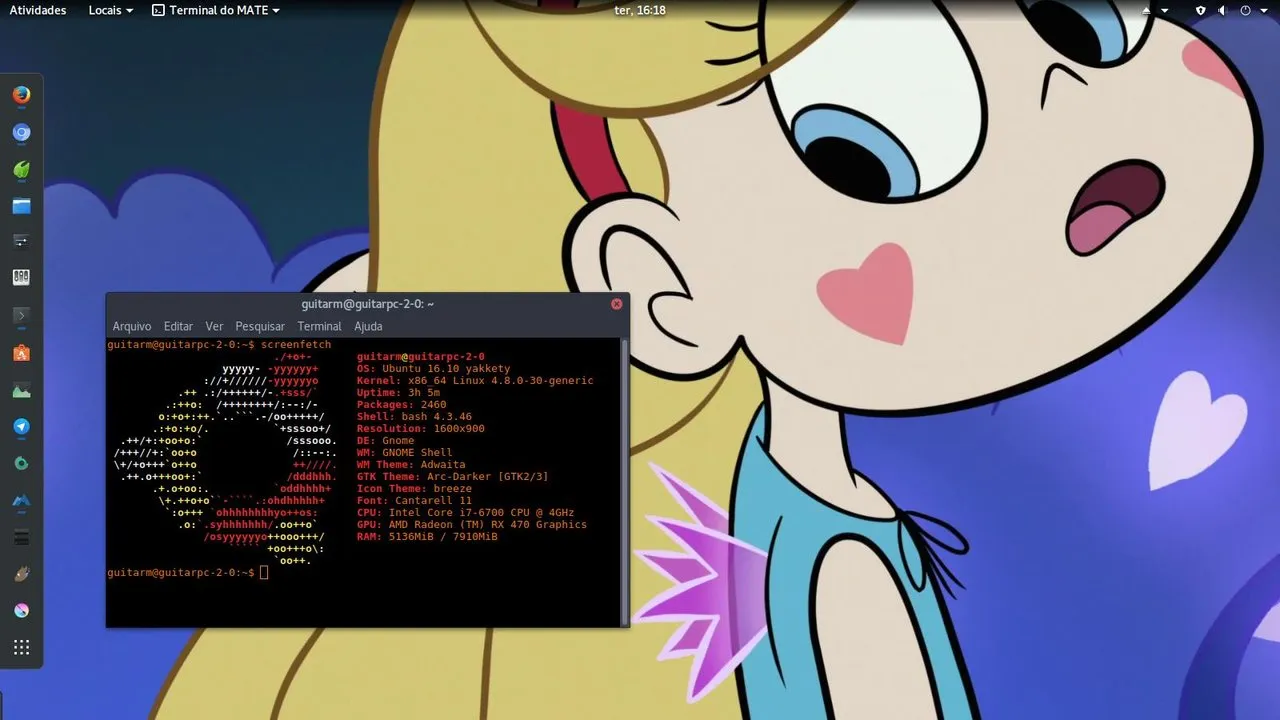Open the Pesquisar menu in the terminal
1280x720 pixels.
click(x=260, y=326)
